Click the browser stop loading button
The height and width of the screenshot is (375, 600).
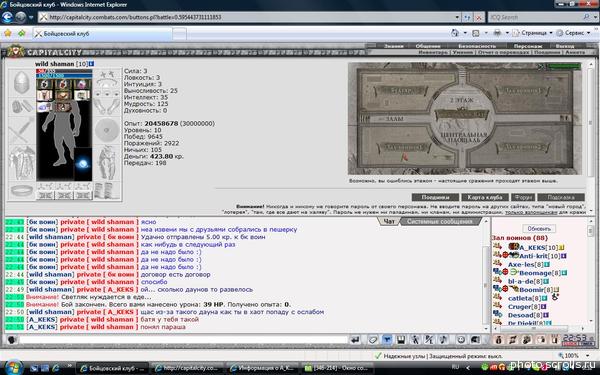coord(479,17)
